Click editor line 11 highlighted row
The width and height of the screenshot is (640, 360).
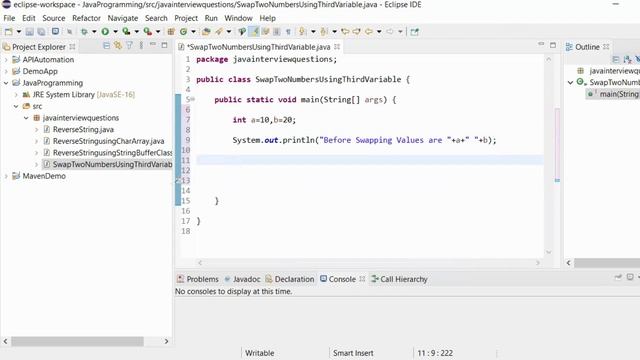(x=370, y=160)
